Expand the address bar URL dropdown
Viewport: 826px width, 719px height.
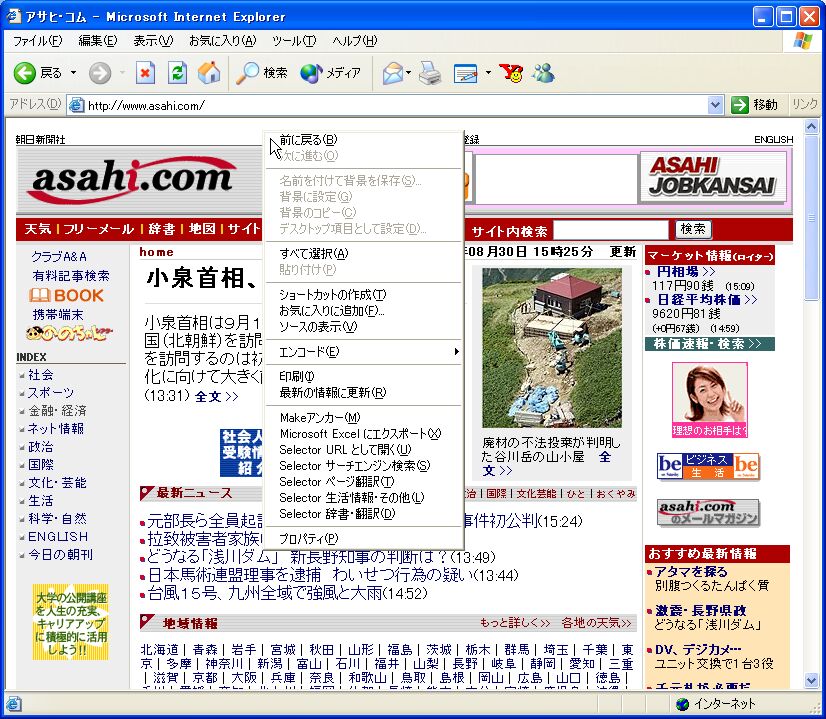pyautogui.click(x=715, y=105)
